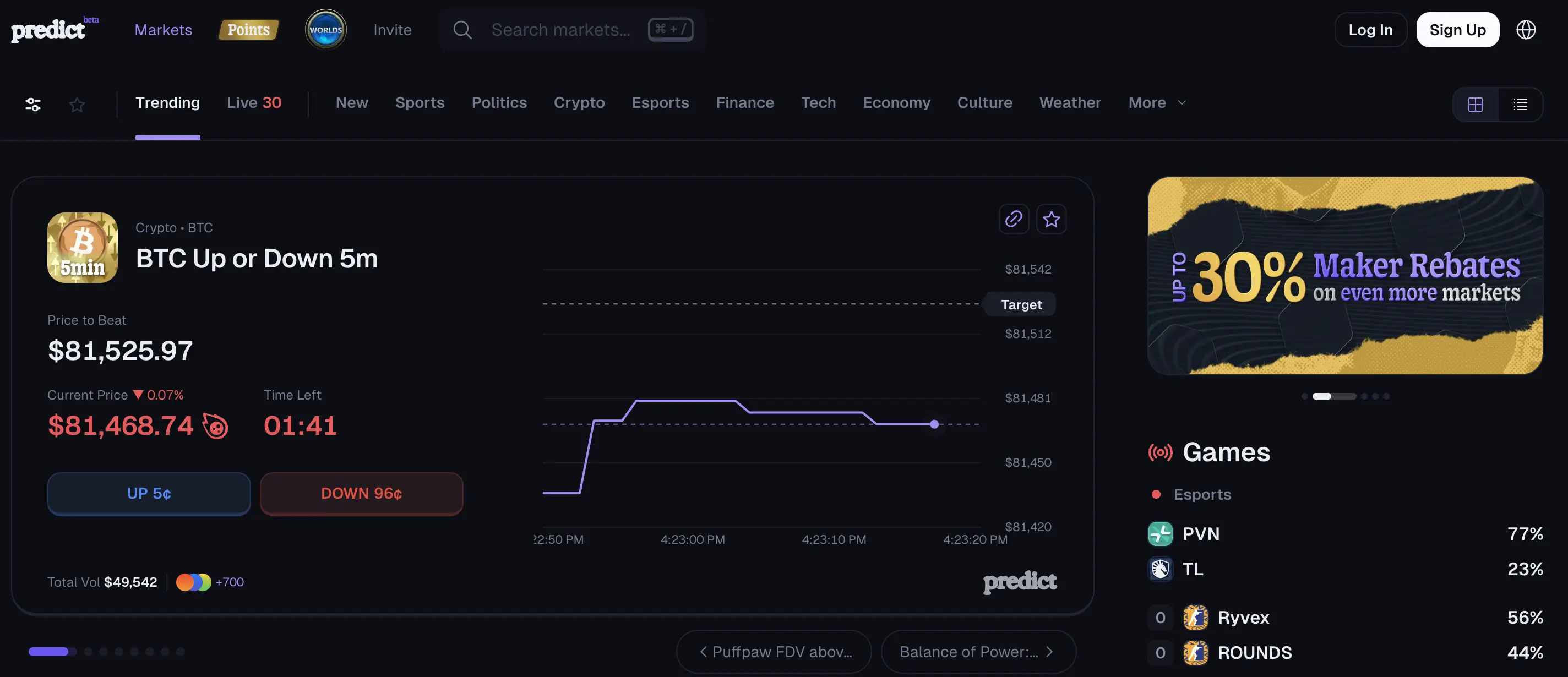Click the Sign Up button
Viewport: 1568px width, 677px height.
click(x=1457, y=30)
